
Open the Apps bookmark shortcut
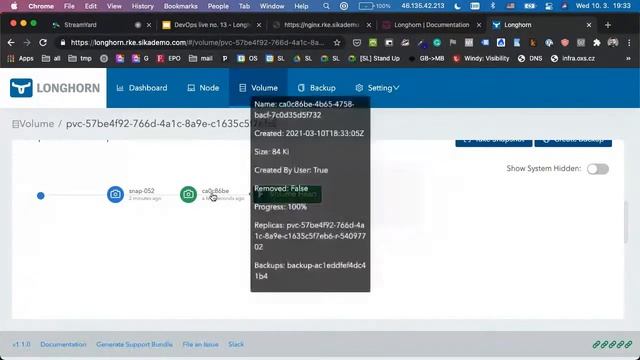tap(21, 58)
